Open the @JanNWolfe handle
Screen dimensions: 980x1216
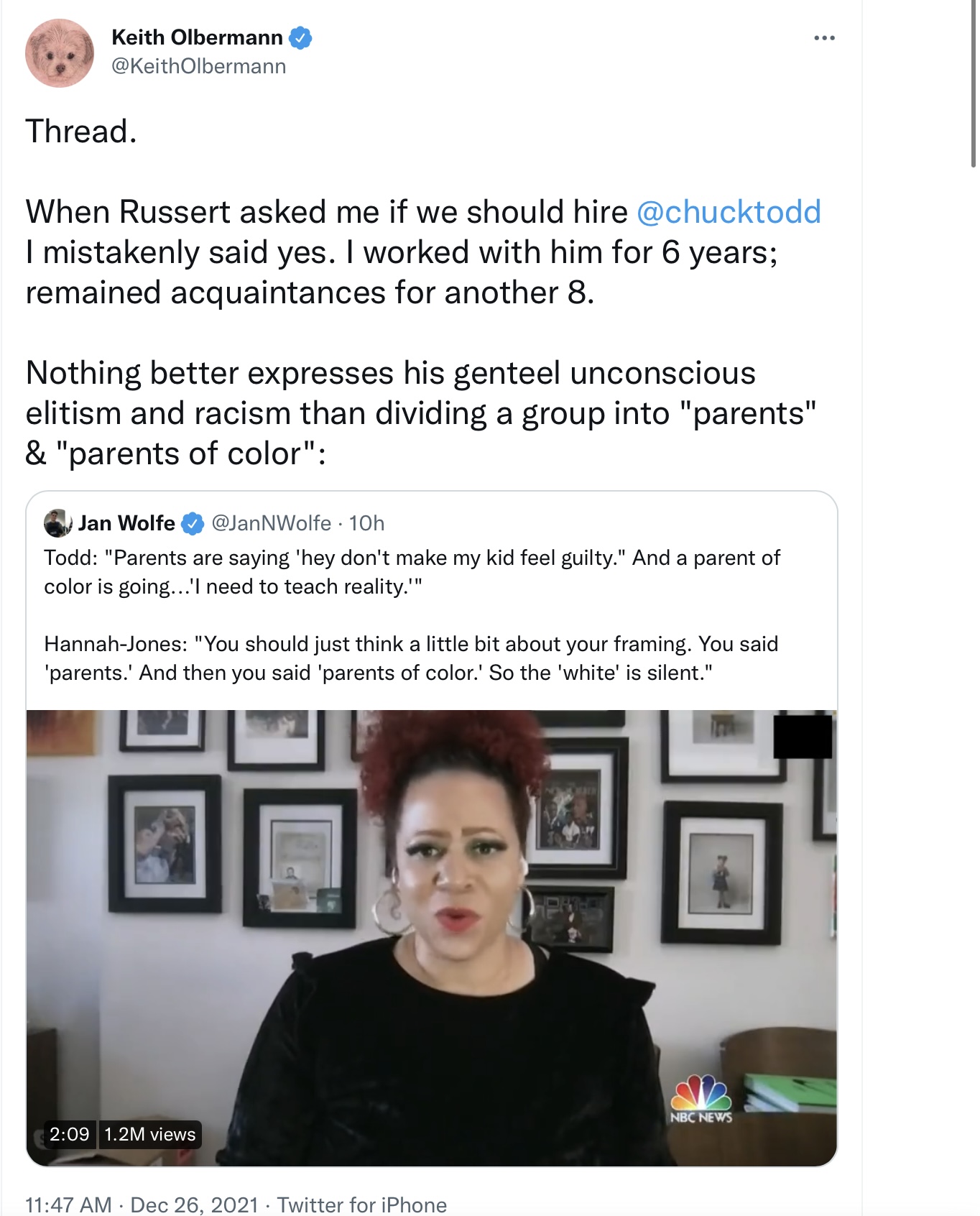[272, 523]
